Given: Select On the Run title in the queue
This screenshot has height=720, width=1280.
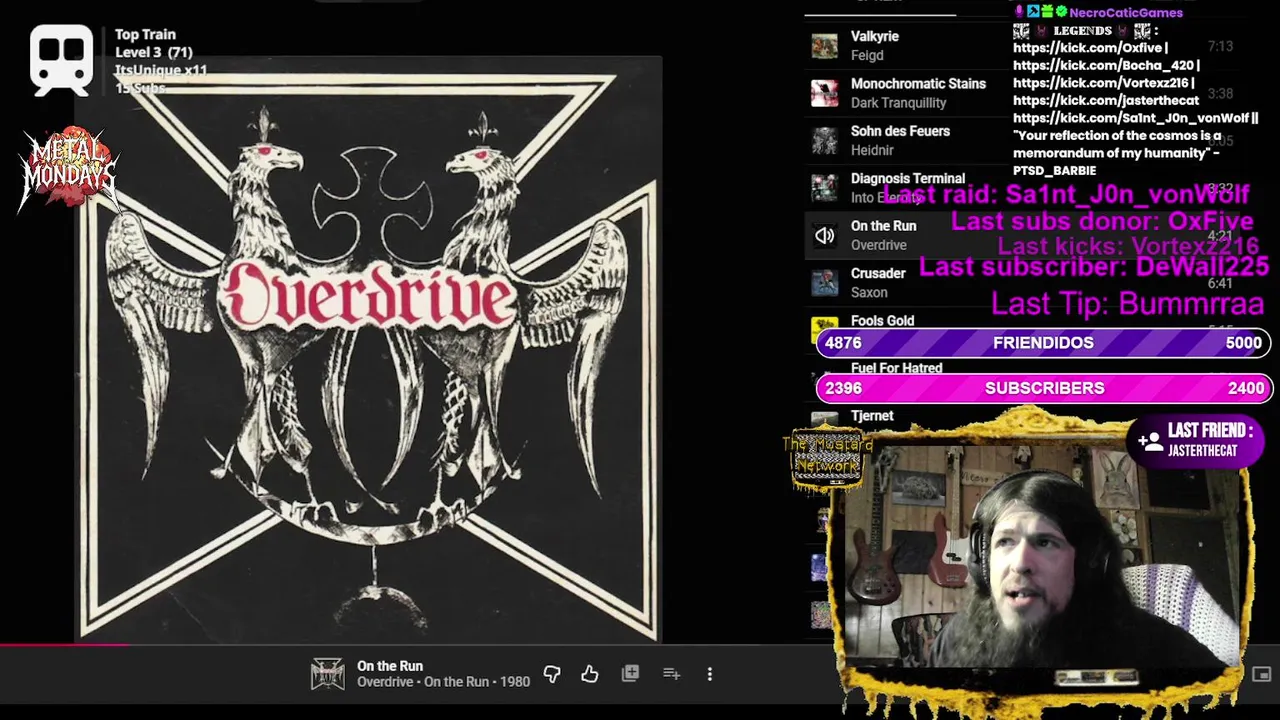Looking at the screenshot, I should point(883,226).
